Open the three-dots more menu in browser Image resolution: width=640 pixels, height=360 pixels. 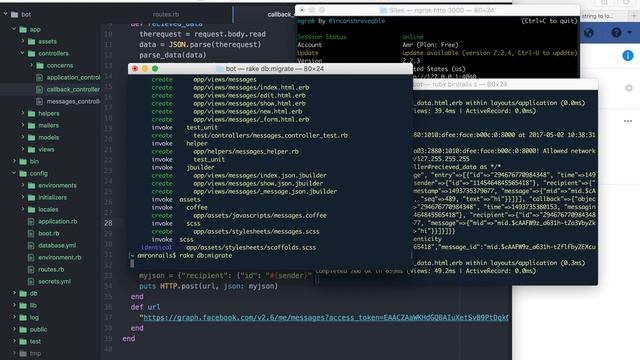click(x=628, y=121)
